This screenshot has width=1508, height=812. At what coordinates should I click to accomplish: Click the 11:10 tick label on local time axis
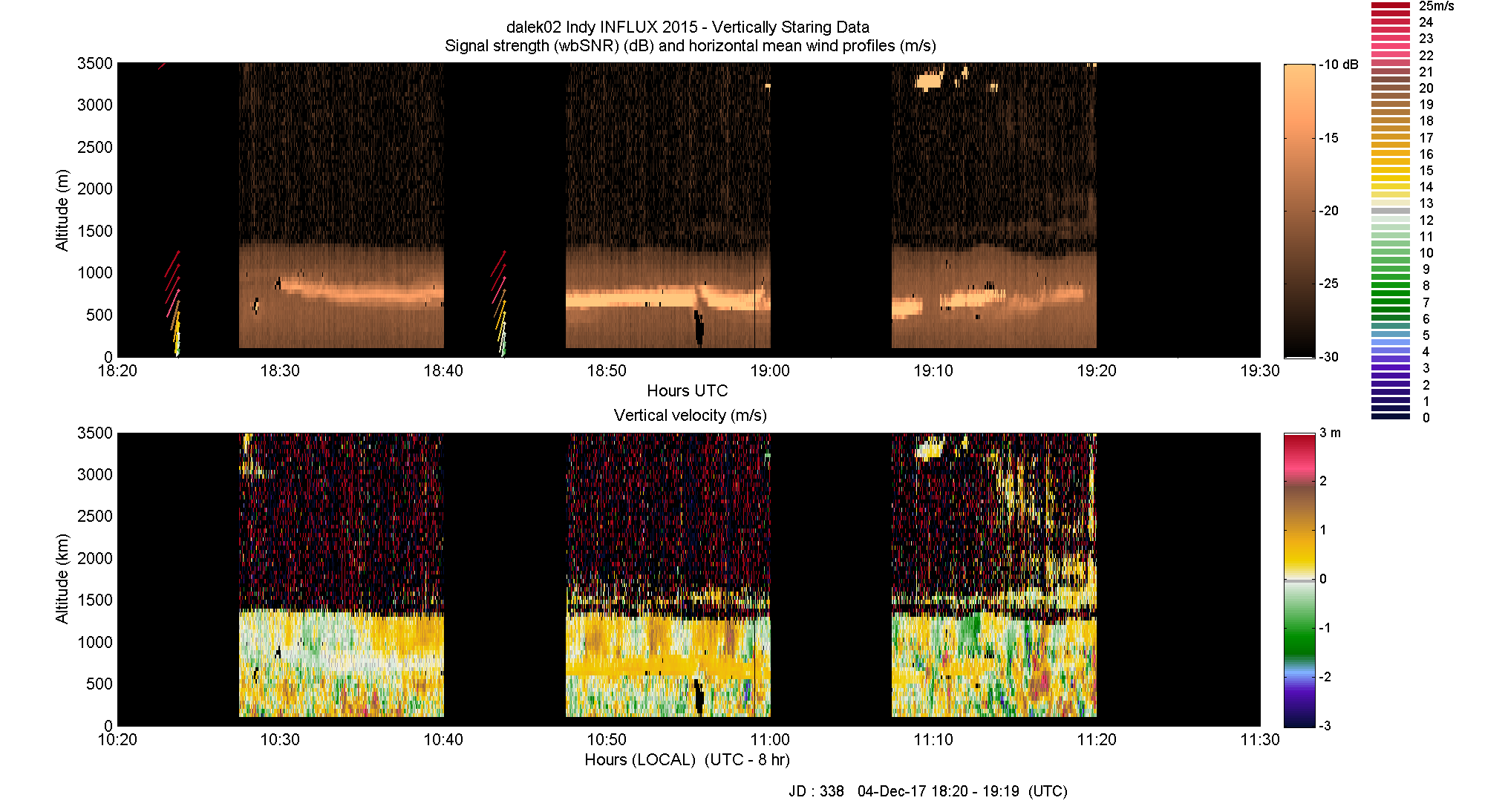[933, 739]
